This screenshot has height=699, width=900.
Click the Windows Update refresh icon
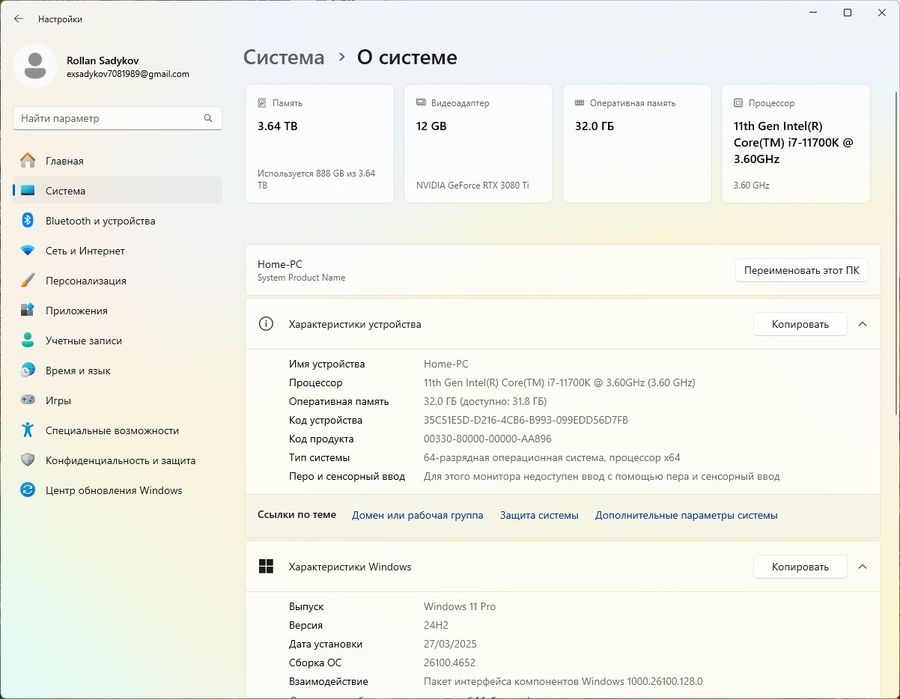(x=28, y=490)
